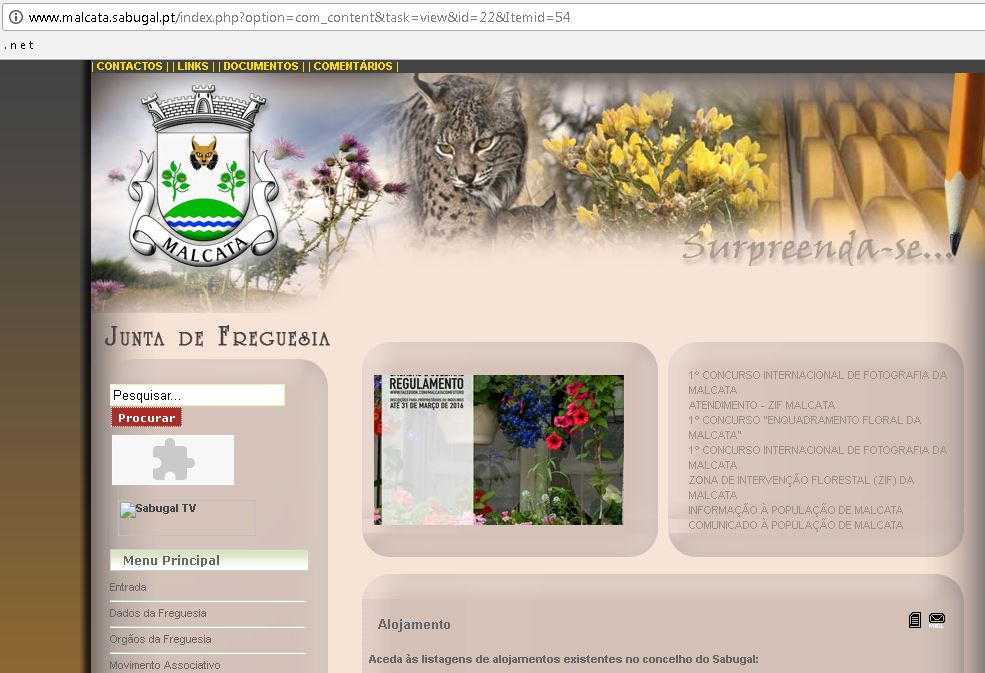Click the Malcata coat of arms logo
This screenshot has width=985, height=673.
[x=203, y=175]
